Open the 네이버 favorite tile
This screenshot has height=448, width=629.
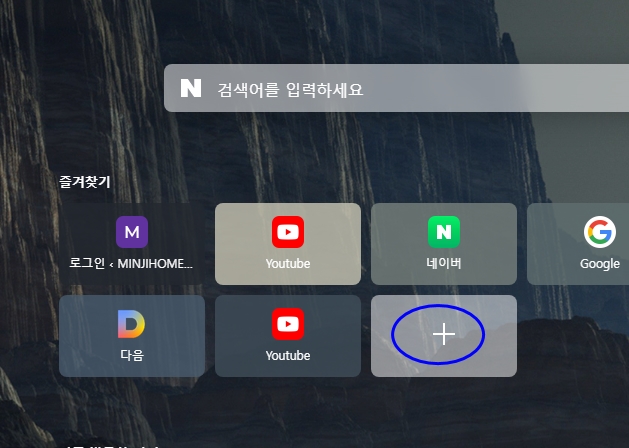pos(444,244)
